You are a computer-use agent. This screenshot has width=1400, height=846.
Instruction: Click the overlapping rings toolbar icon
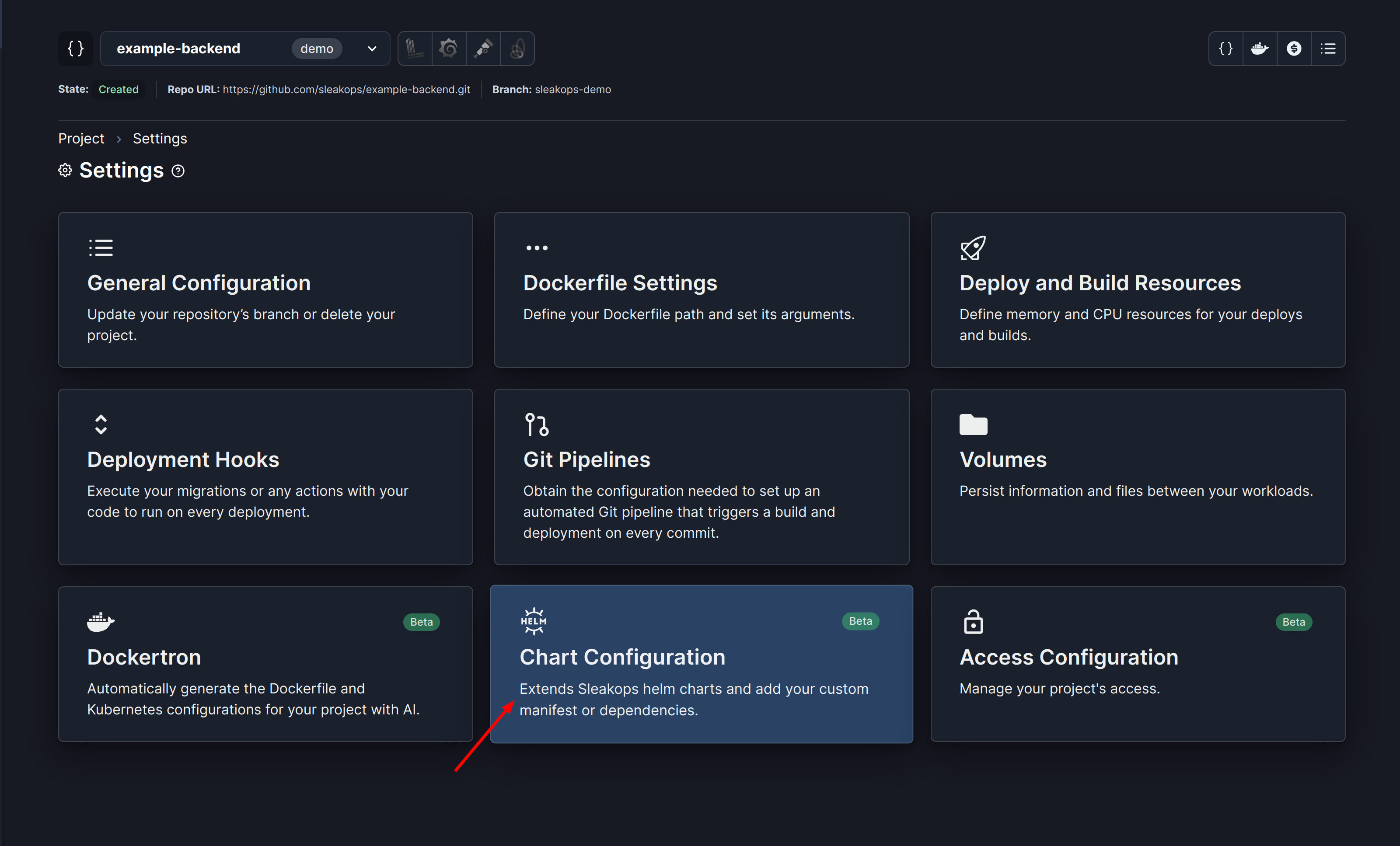517,48
